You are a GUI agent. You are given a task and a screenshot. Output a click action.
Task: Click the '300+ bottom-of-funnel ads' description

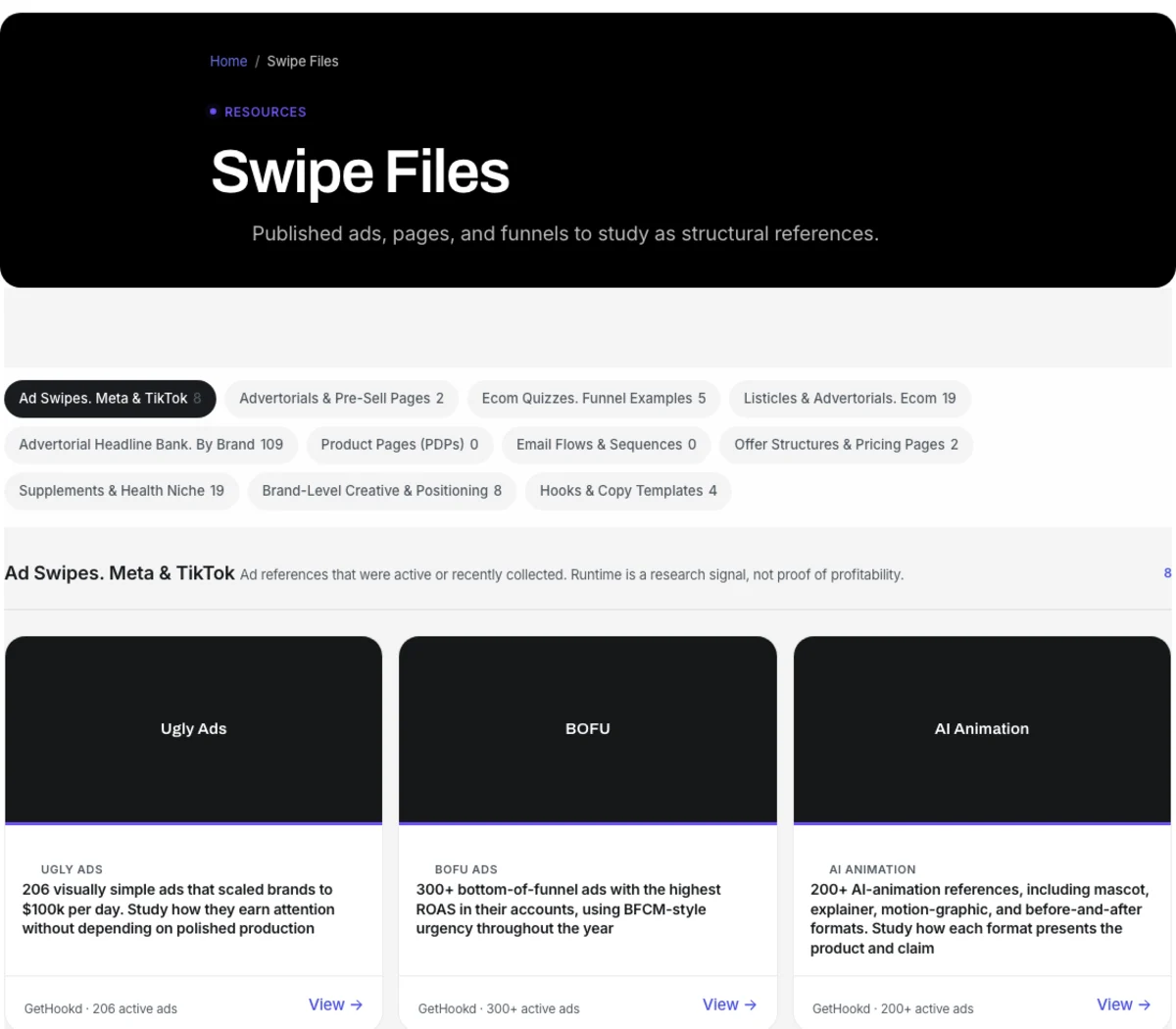pos(568,908)
